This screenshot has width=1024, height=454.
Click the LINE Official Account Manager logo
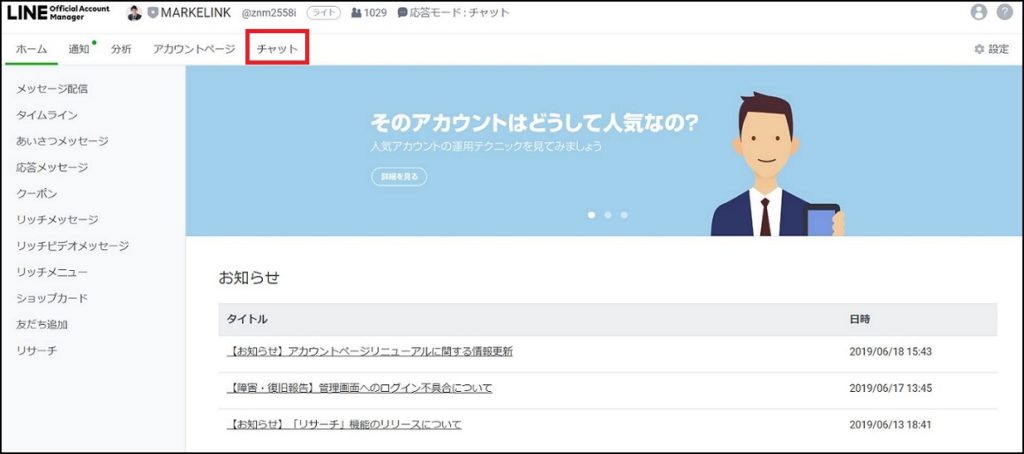pyautogui.click(x=56, y=13)
